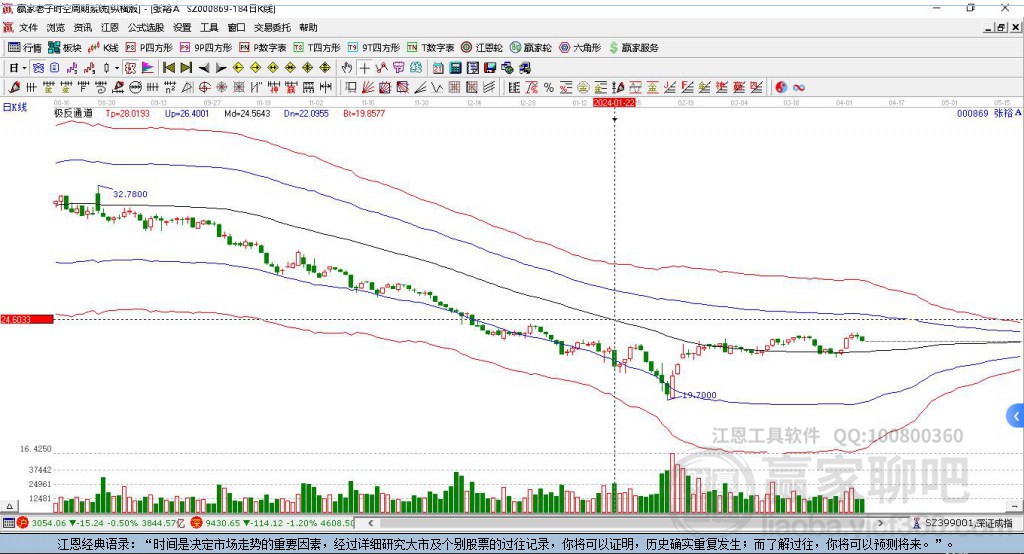Click the save floppy disk icon

click(x=490, y=68)
